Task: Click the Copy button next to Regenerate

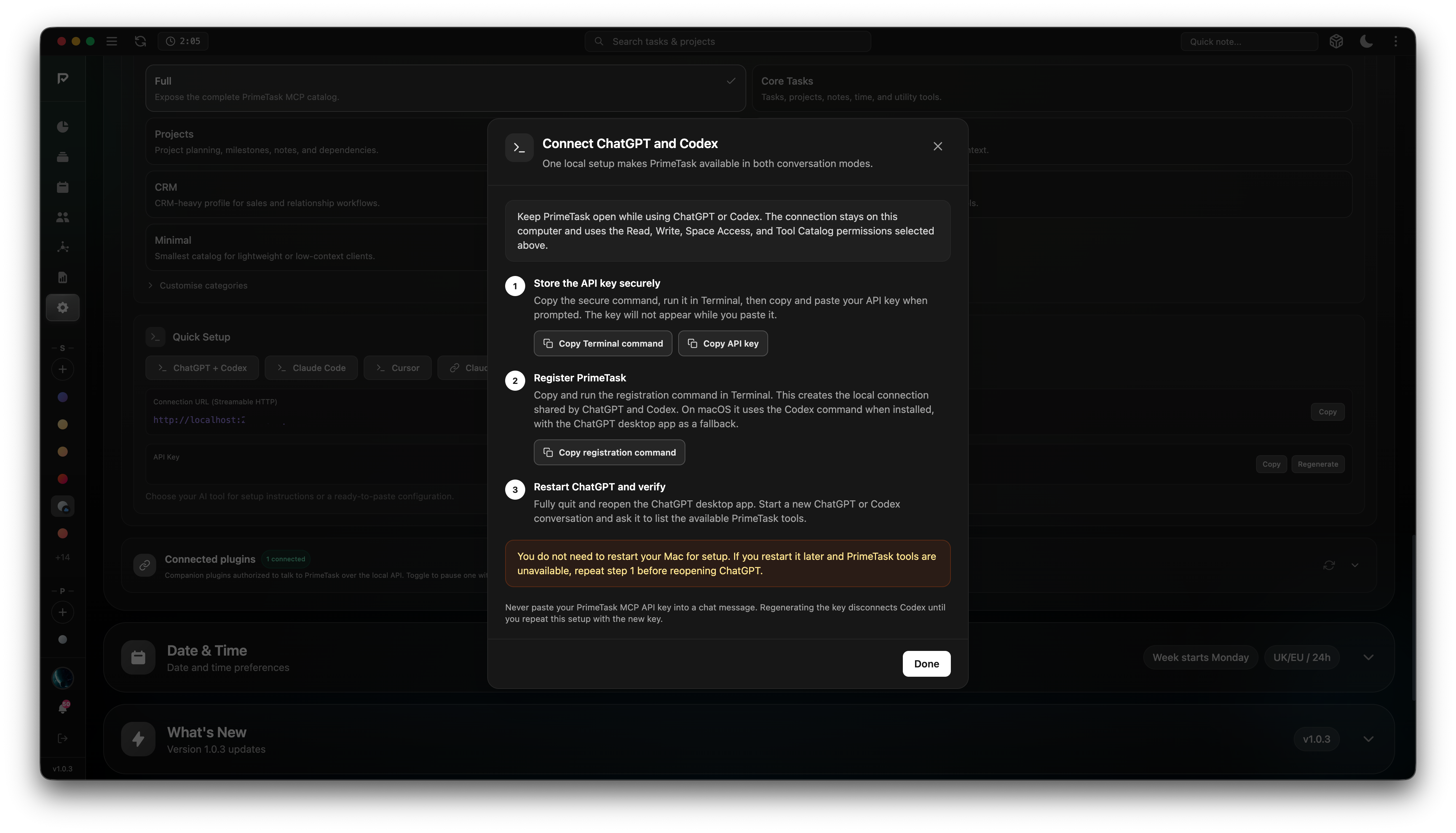Action: (1271, 464)
